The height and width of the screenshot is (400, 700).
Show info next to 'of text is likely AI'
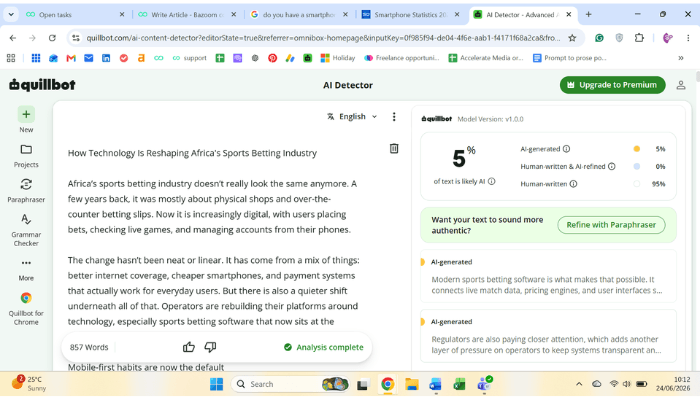492,181
